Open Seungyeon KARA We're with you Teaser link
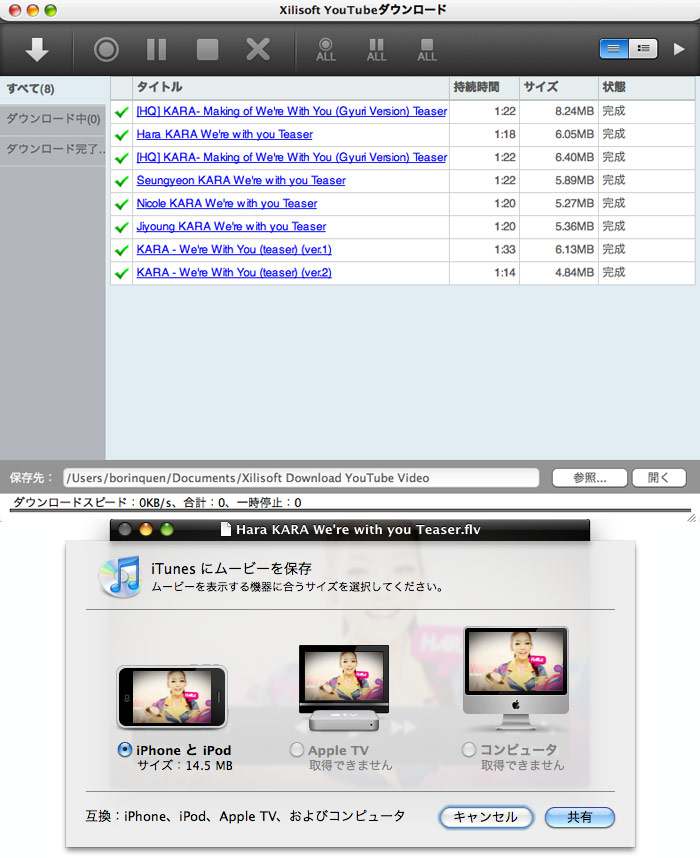Viewport: 700px width, 858px height. click(x=241, y=180)
